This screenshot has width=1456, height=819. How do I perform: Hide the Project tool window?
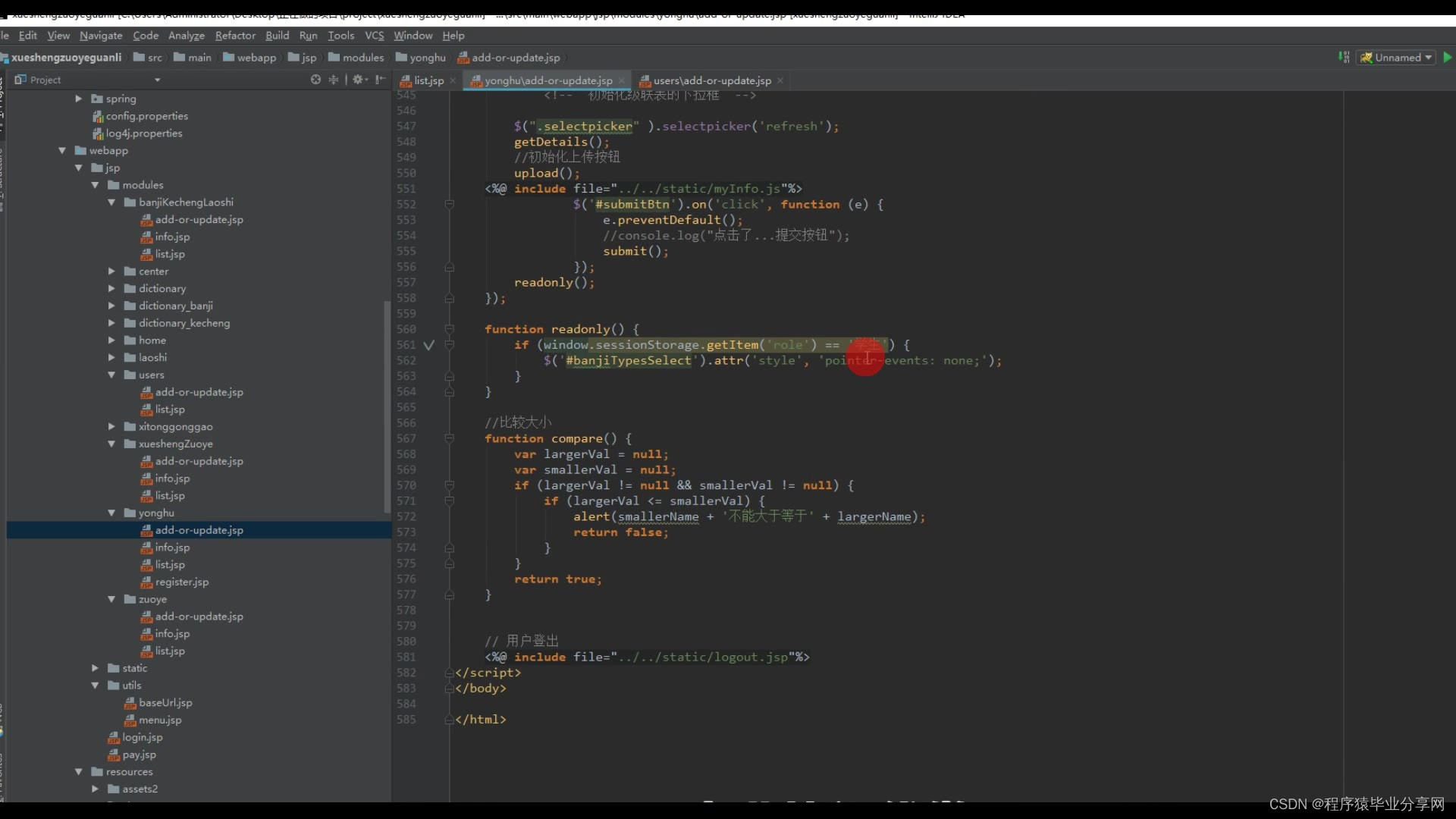380,80
